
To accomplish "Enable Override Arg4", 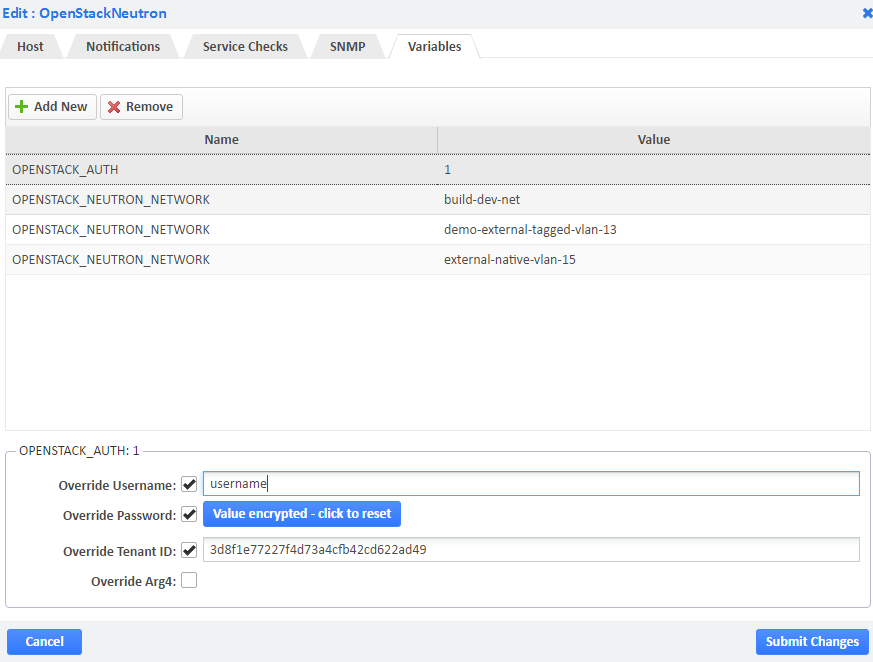I will click(x=189, y=580).
